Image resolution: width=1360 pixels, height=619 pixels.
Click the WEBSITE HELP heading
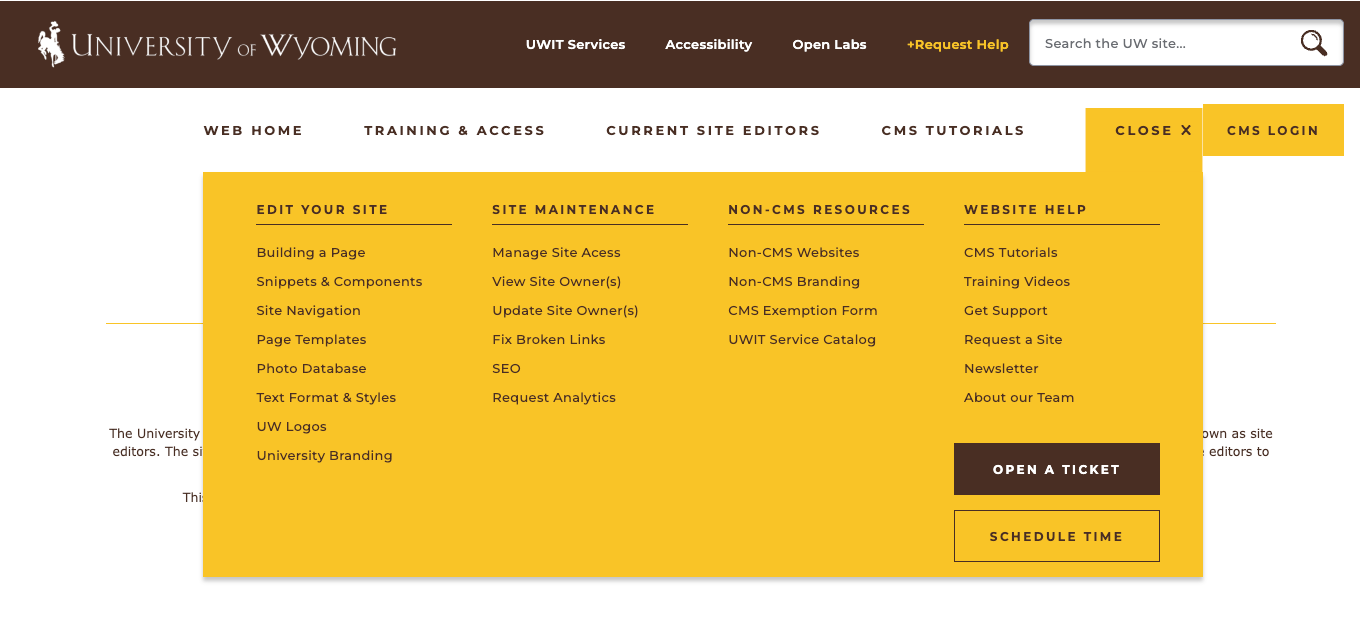coord(1025,209)
